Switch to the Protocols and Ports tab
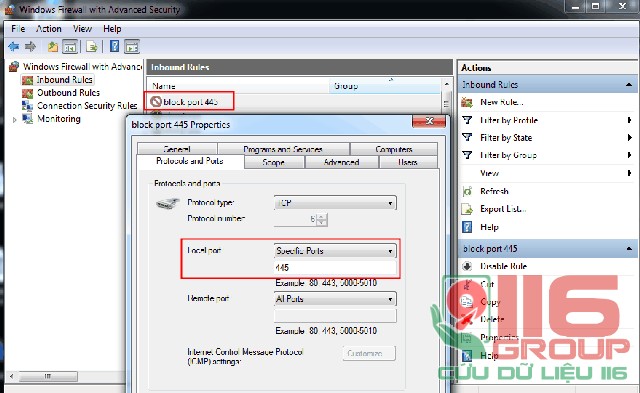 190,161
